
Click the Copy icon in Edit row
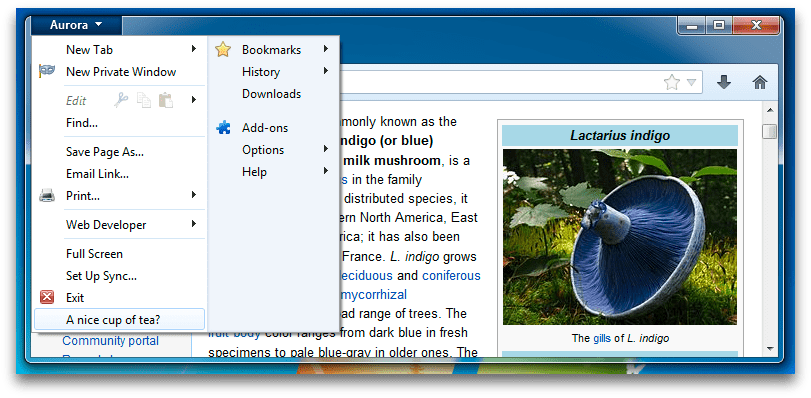(143, 100)
